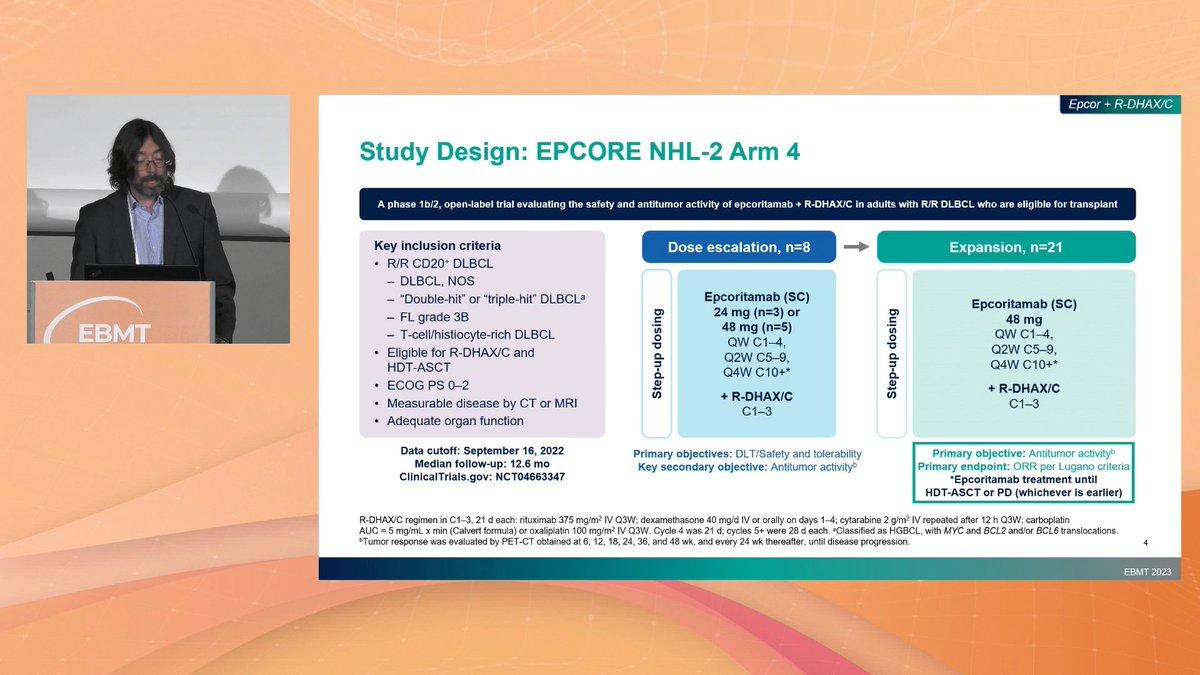Click "Median follow-up: 12.6 mo"
The image size is (1200, 675).
click(482, 464)
